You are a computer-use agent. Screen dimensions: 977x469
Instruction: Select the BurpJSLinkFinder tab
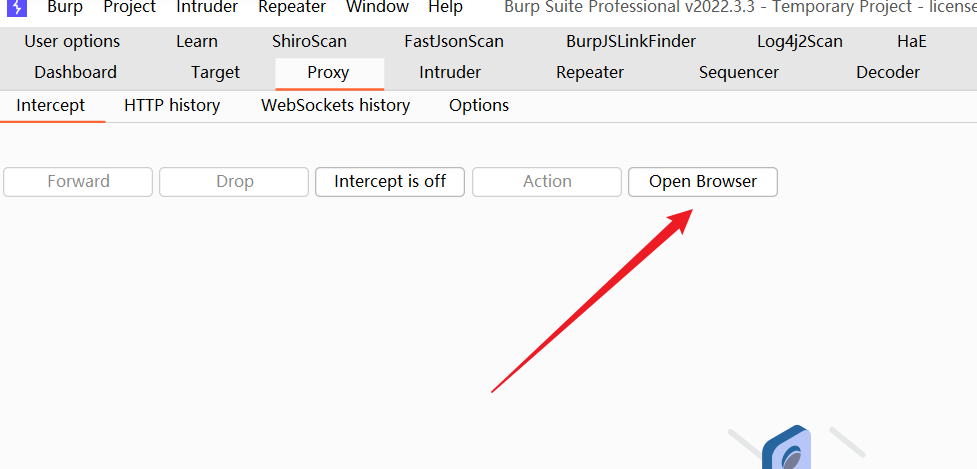coord(631,42)
